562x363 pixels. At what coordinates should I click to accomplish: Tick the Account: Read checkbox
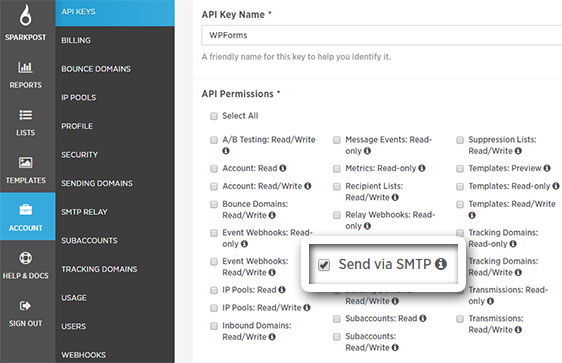(214, 168)
